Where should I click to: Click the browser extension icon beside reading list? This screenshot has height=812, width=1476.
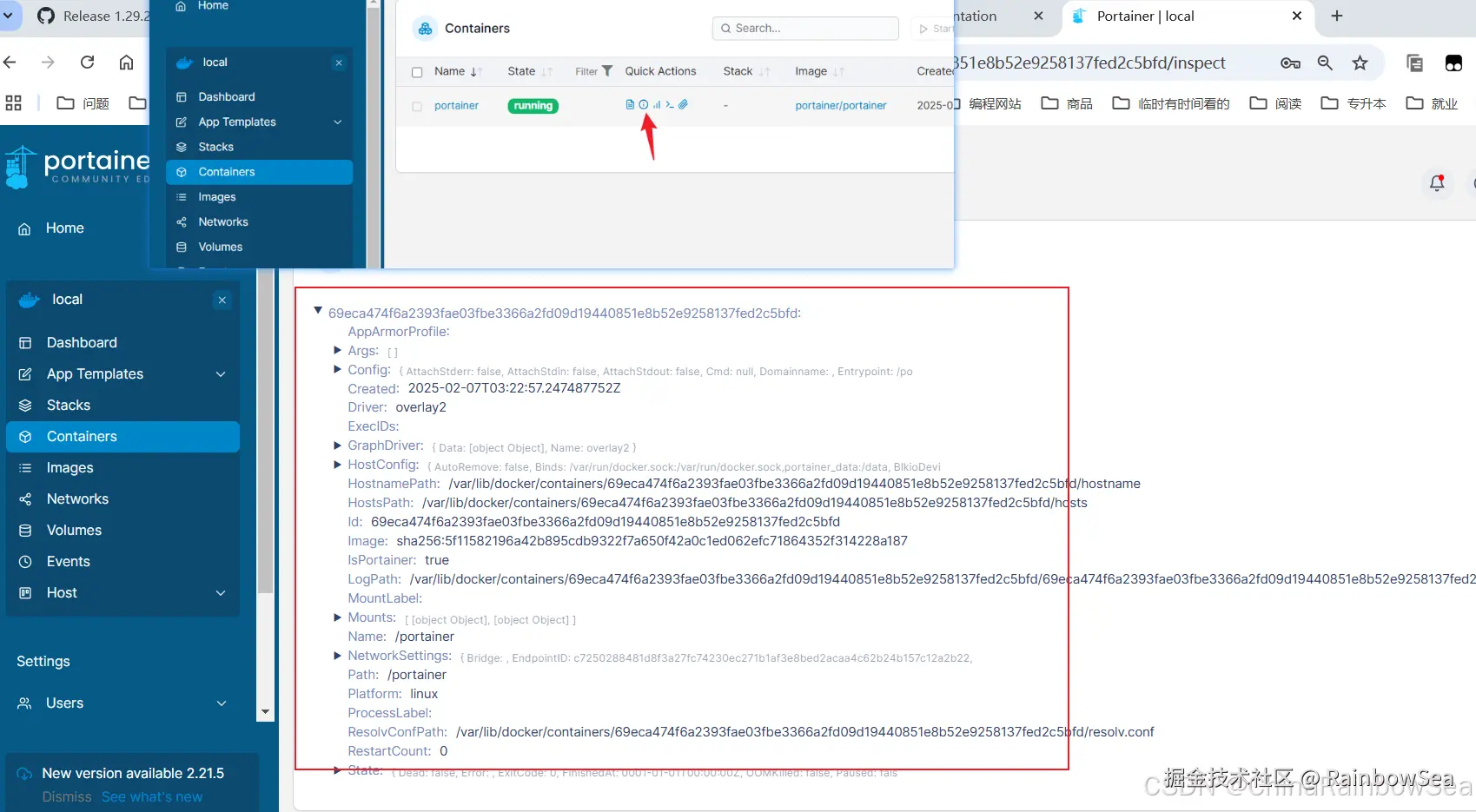click(x=1453, y=63)
